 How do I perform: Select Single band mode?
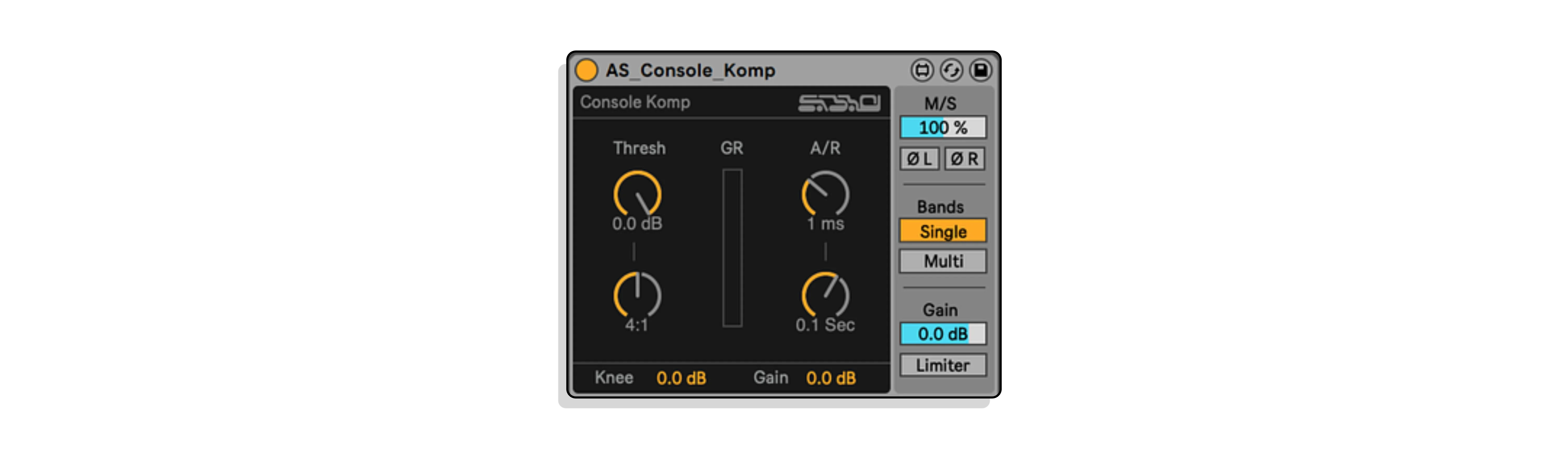pyautogui.click(x=943, y=231)
